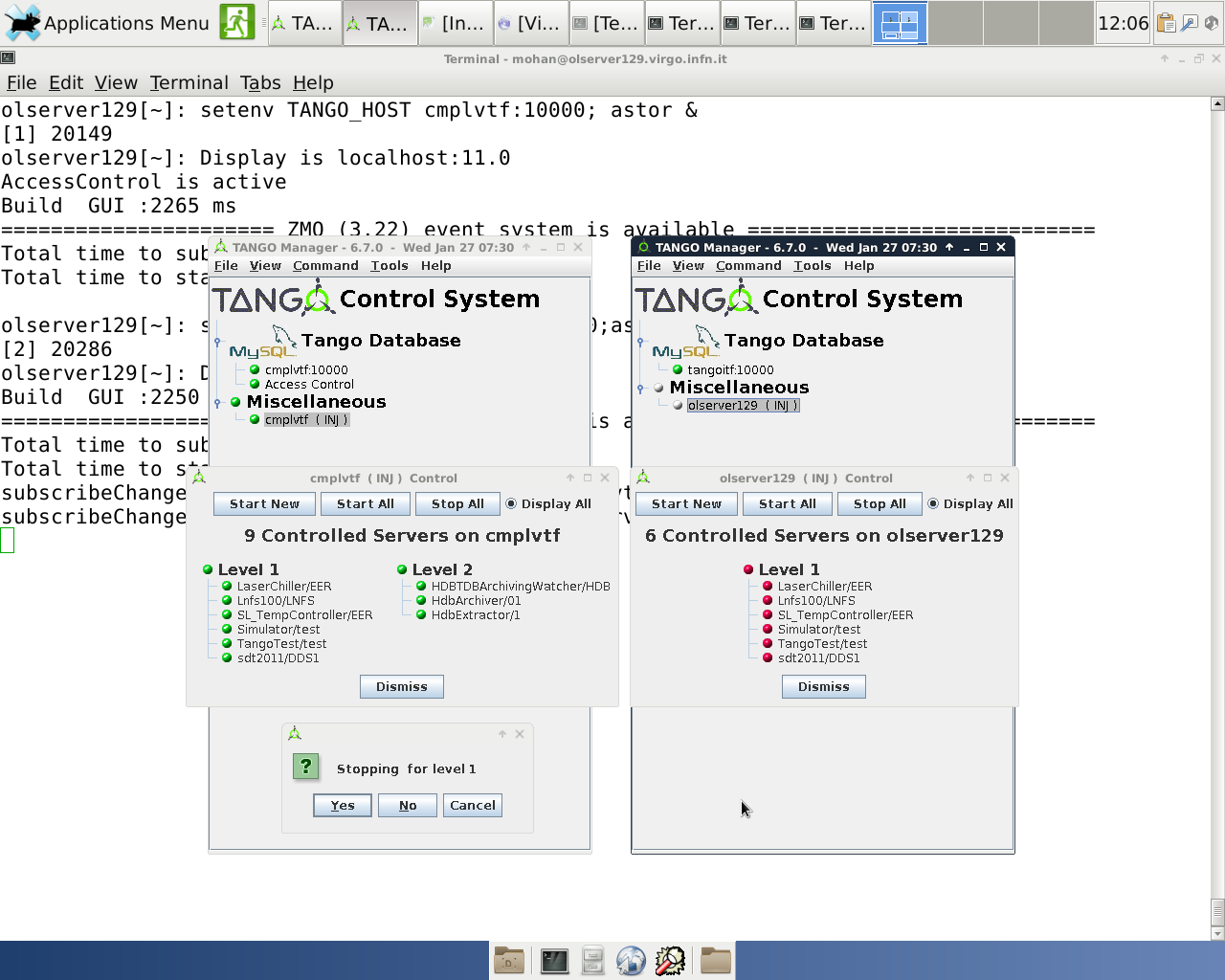1225x980 pixels.
Task: Click the magnifier tray icon beside clipboard
Action: click(1189, 23)
